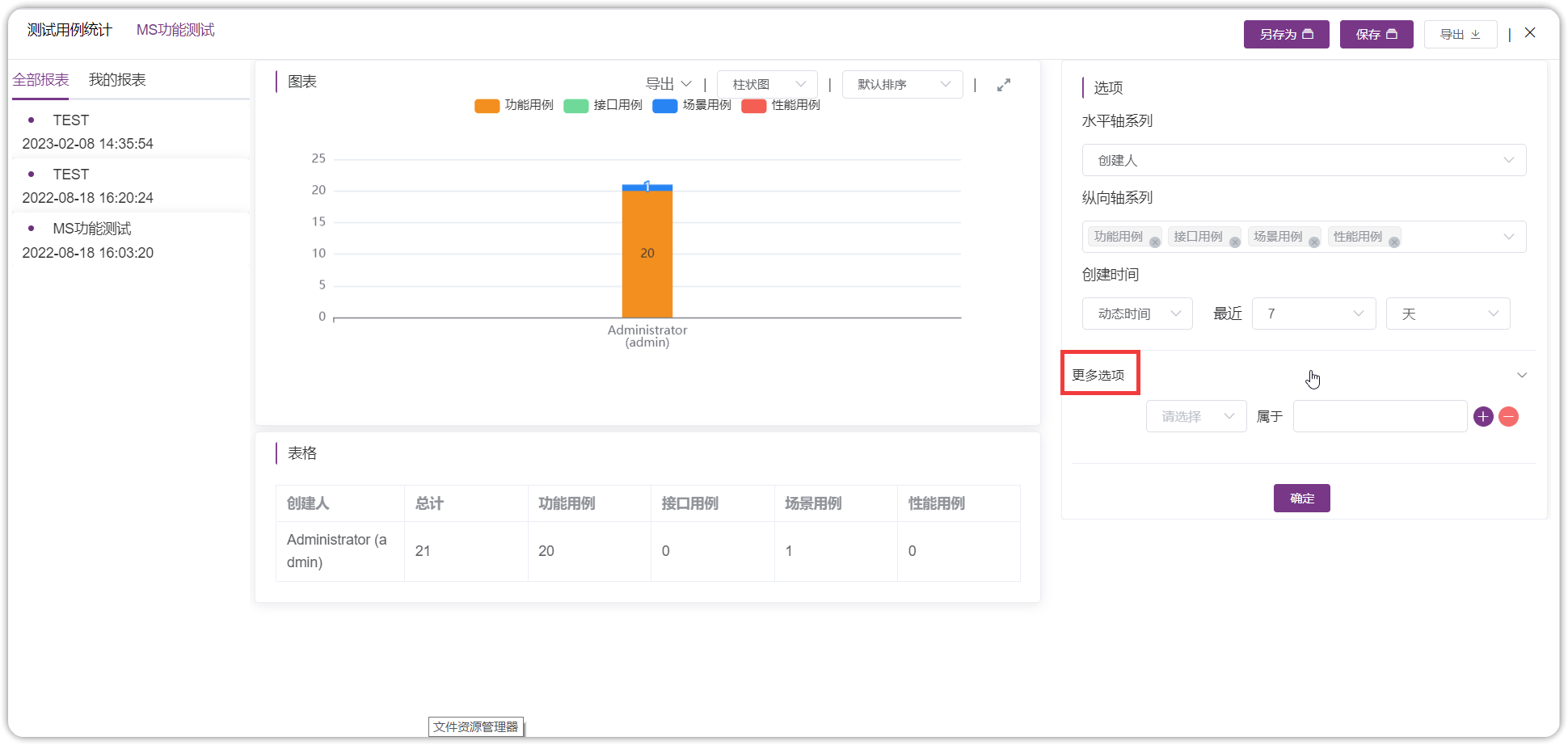Click the 保存 button
1568x745 pixels.
(1376, 34)
